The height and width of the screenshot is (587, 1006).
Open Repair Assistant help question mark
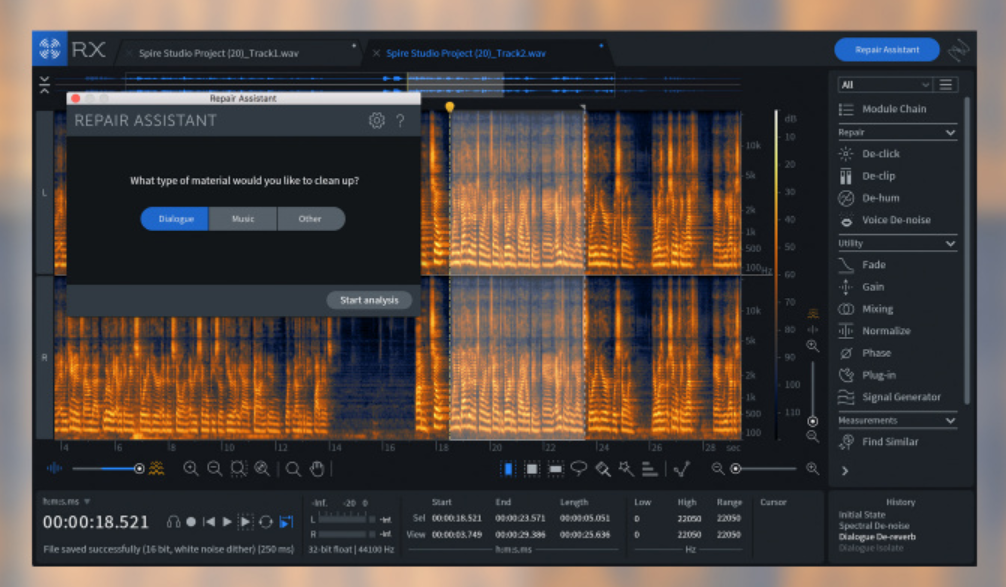pyautogui.click(x=400, y=121)
